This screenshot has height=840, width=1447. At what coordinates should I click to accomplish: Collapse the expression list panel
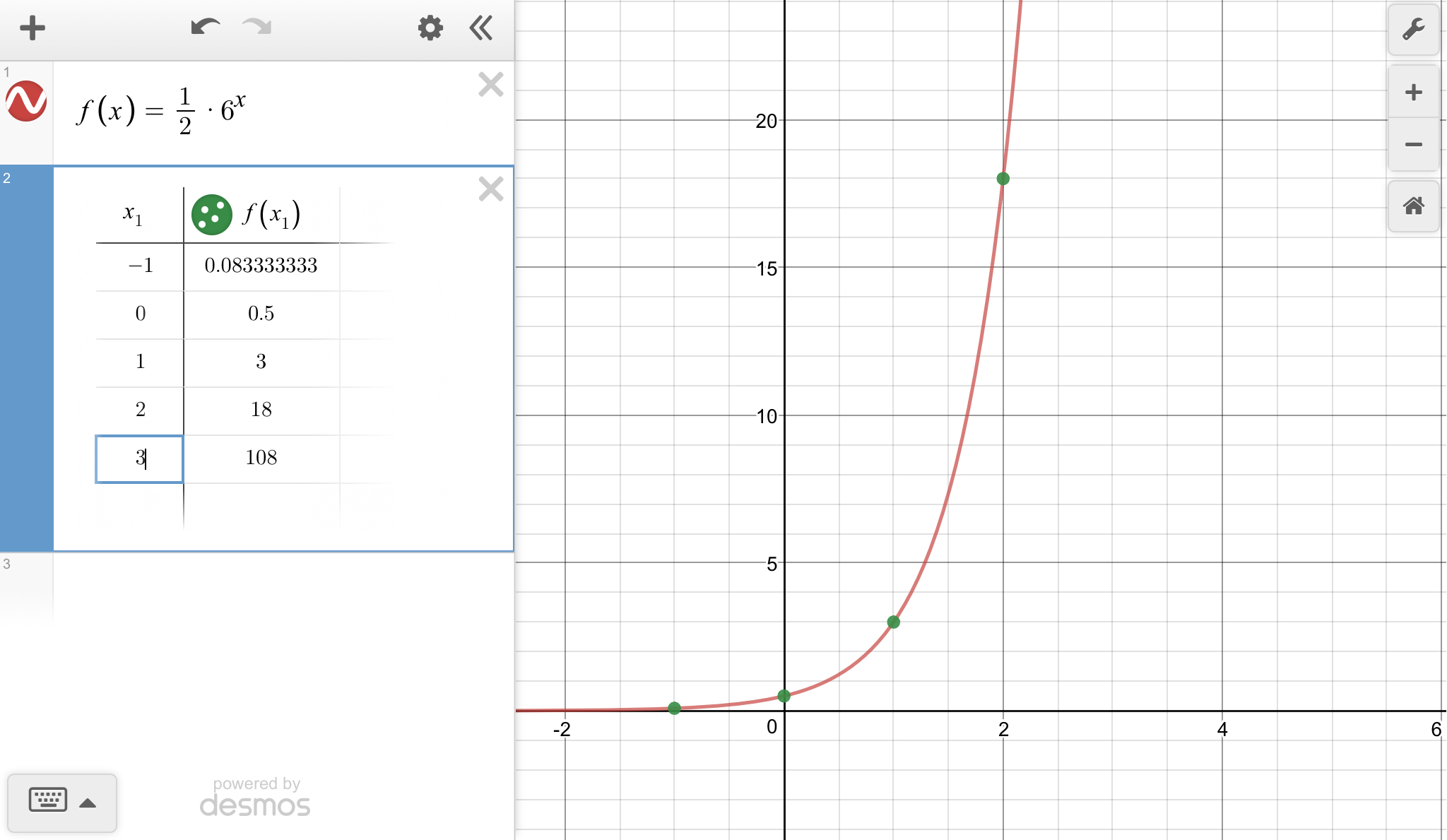[481, 28]
